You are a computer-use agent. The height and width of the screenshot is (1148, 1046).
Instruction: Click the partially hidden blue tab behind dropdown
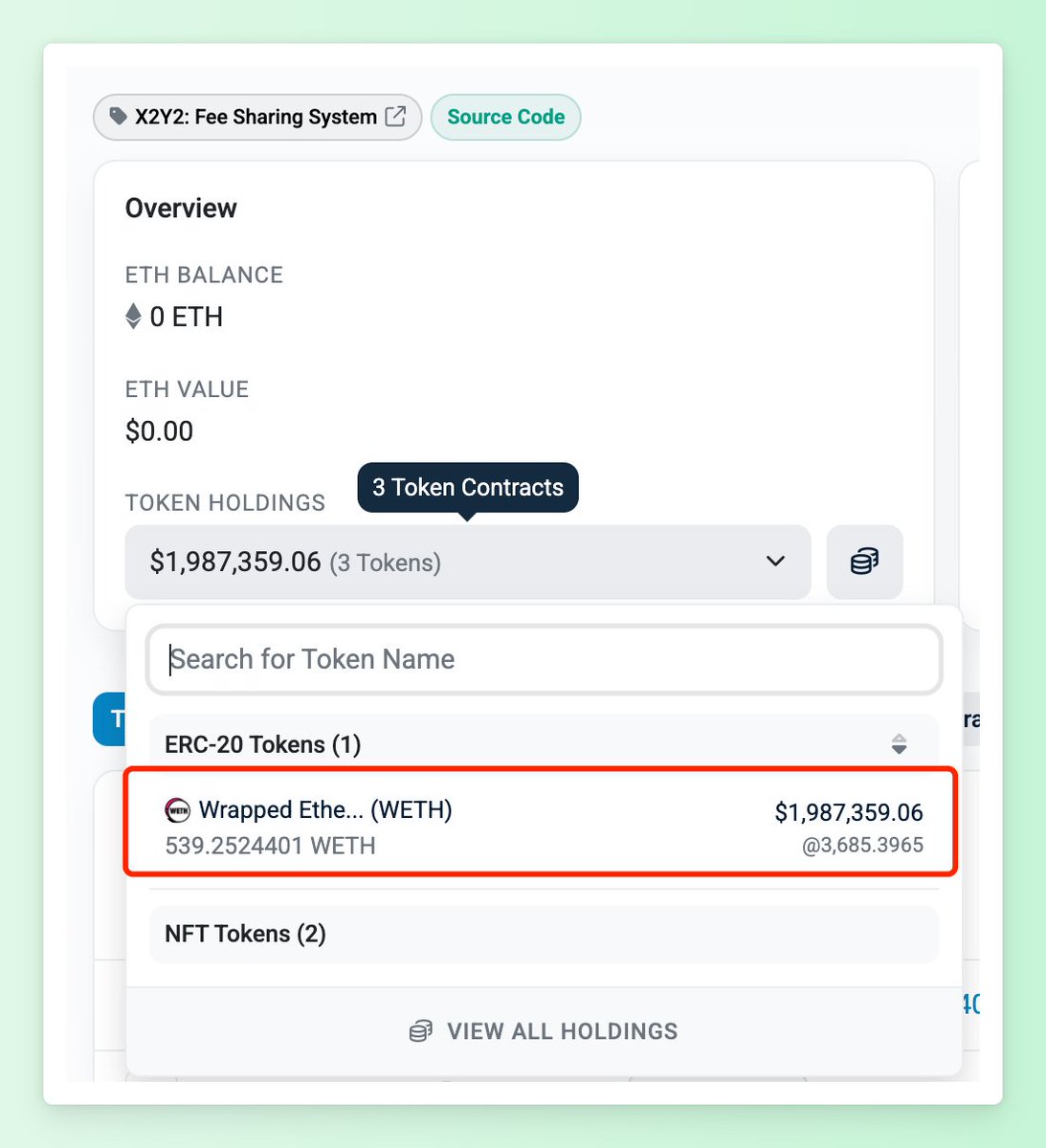110,719
